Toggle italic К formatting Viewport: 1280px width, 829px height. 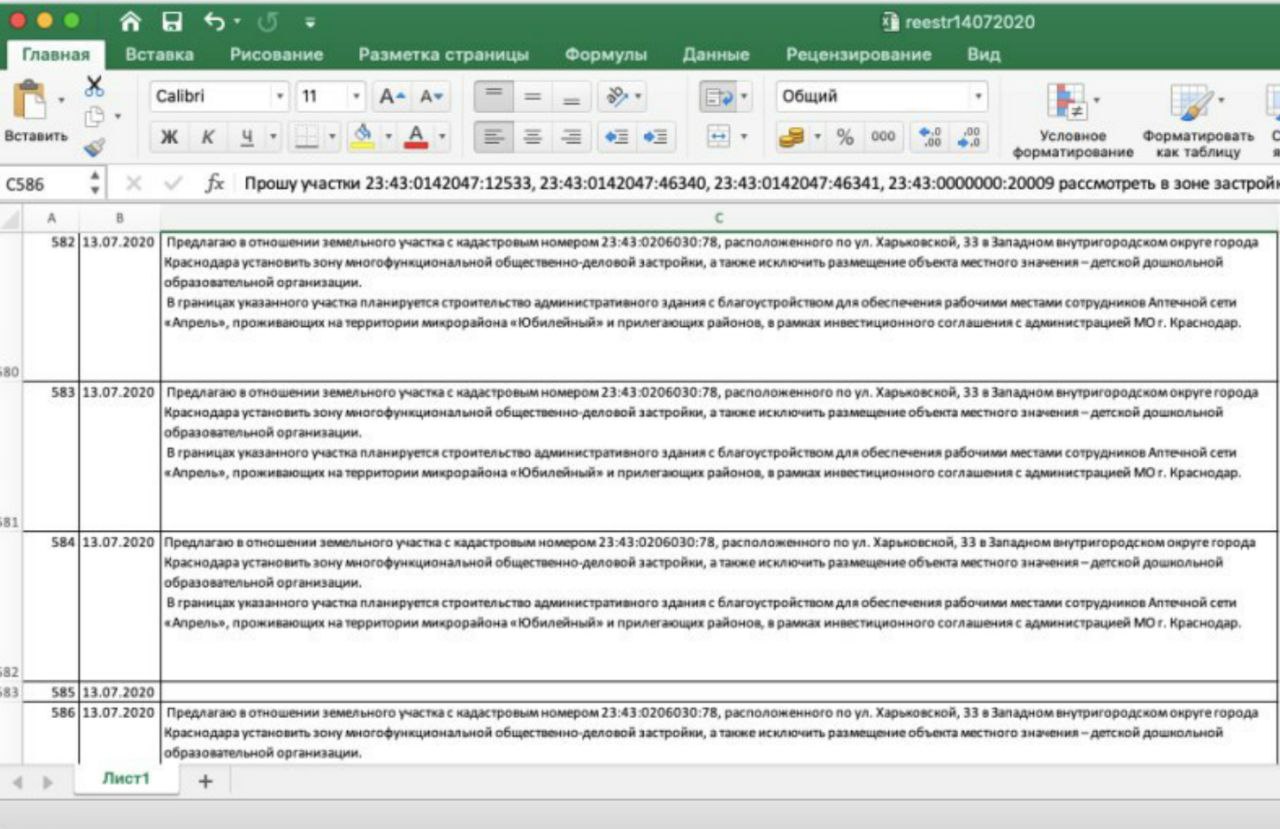pos(208,137)
